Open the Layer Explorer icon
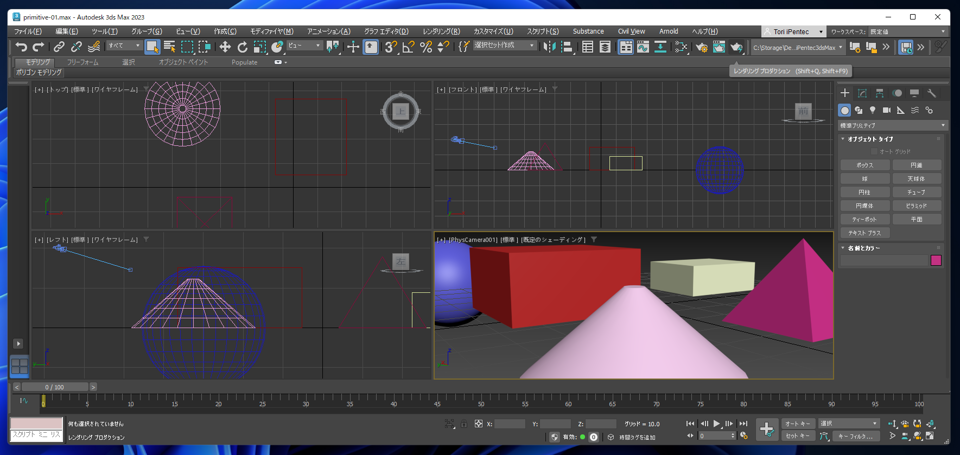Screen dimensions: 960x455 click(x=605, y=47)
